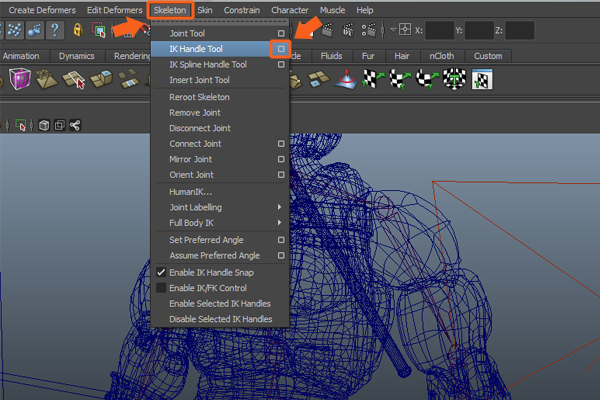The image size is (600, 400).
Task: Click the purple cube shelf icon
Action: (20, 79)
